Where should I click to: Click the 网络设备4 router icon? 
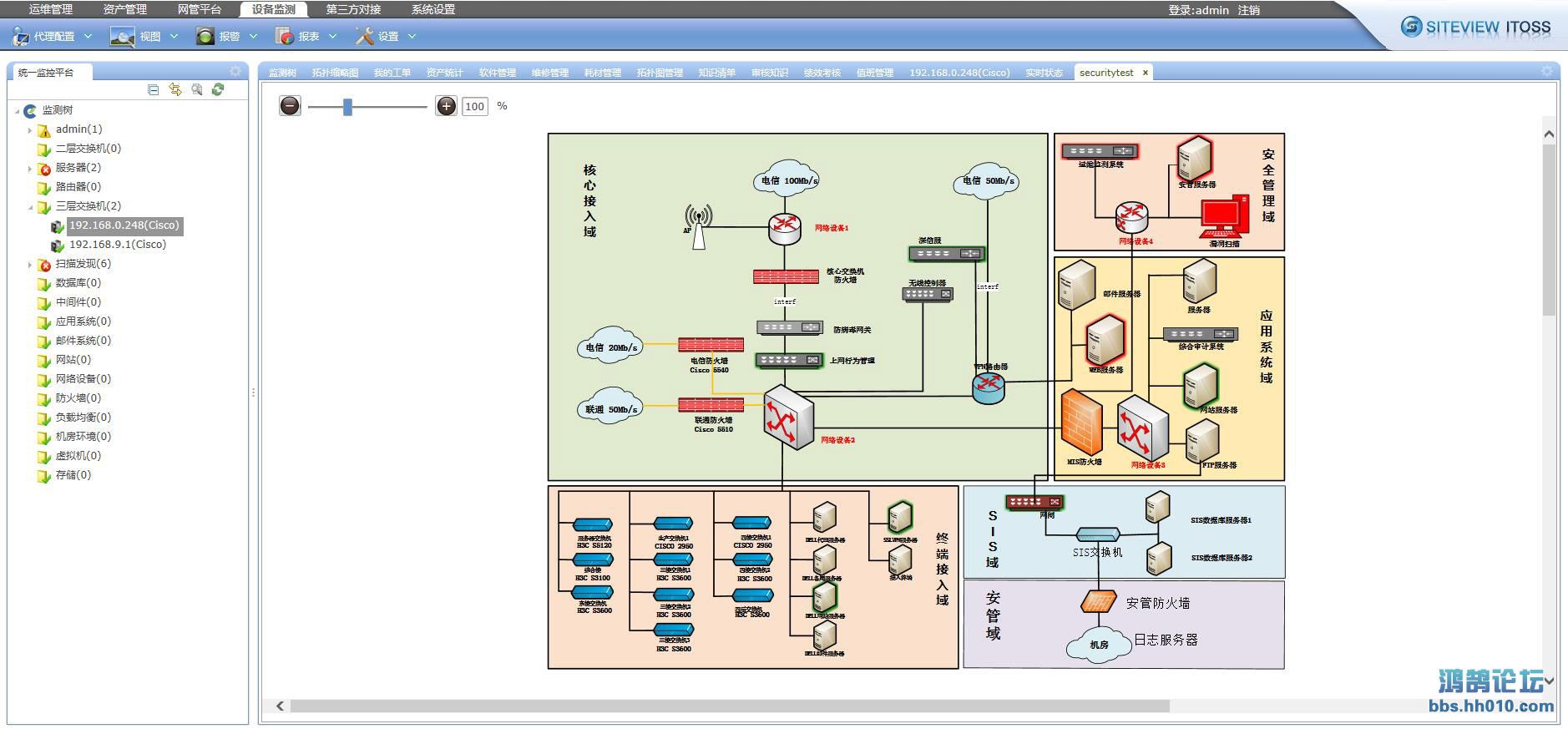tap(1132, 218)
